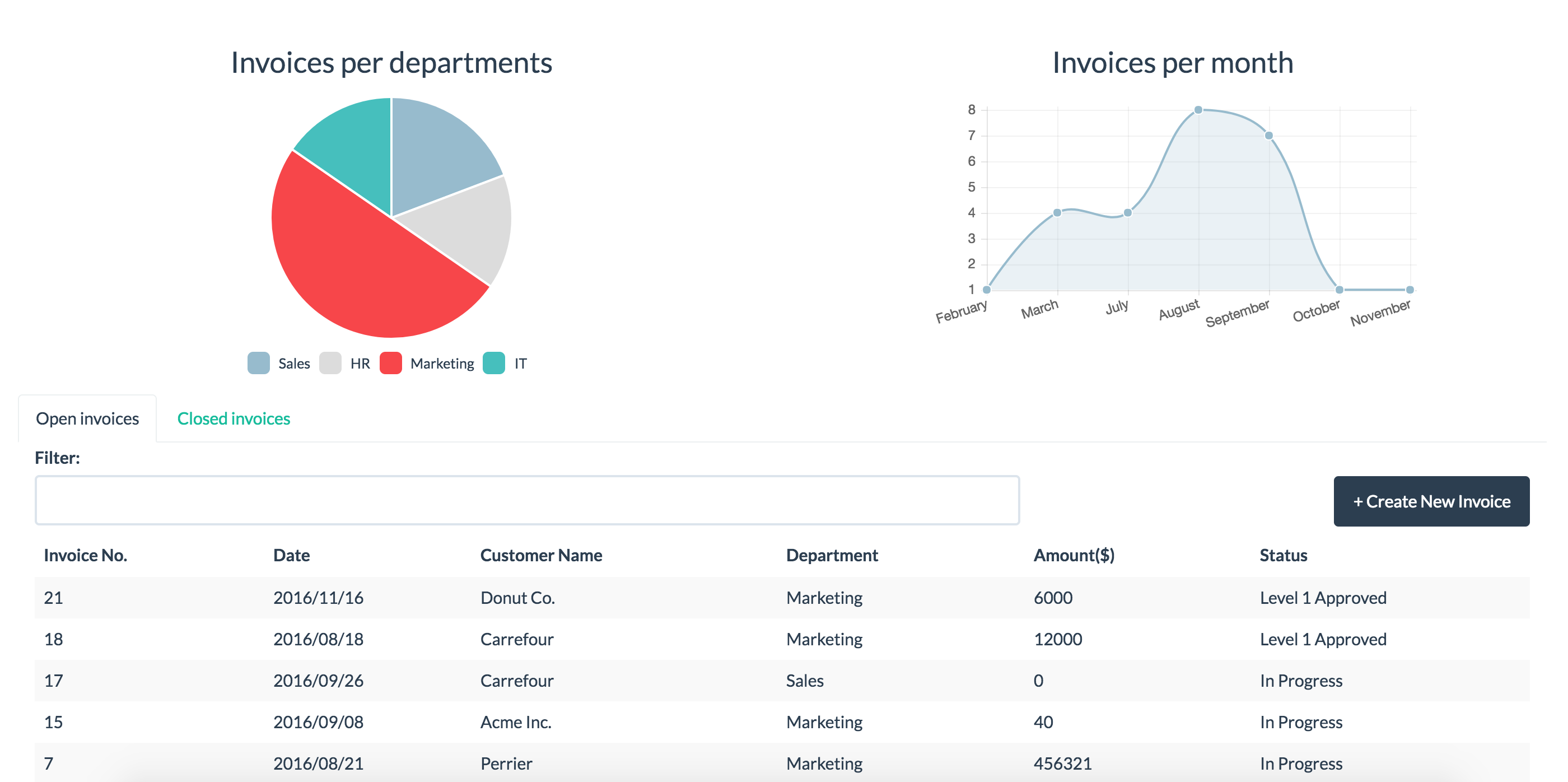The height and width of the screenshot is (782, 1568).
Task: Click the Create New Invoice button
Action: [x=1431, y=501]
